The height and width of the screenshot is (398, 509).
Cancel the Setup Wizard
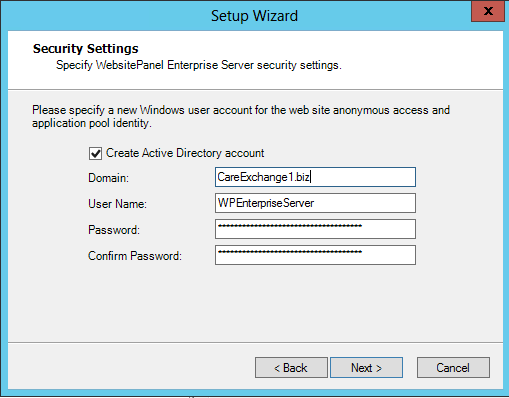pyautogui.click(x=453, y=368)
